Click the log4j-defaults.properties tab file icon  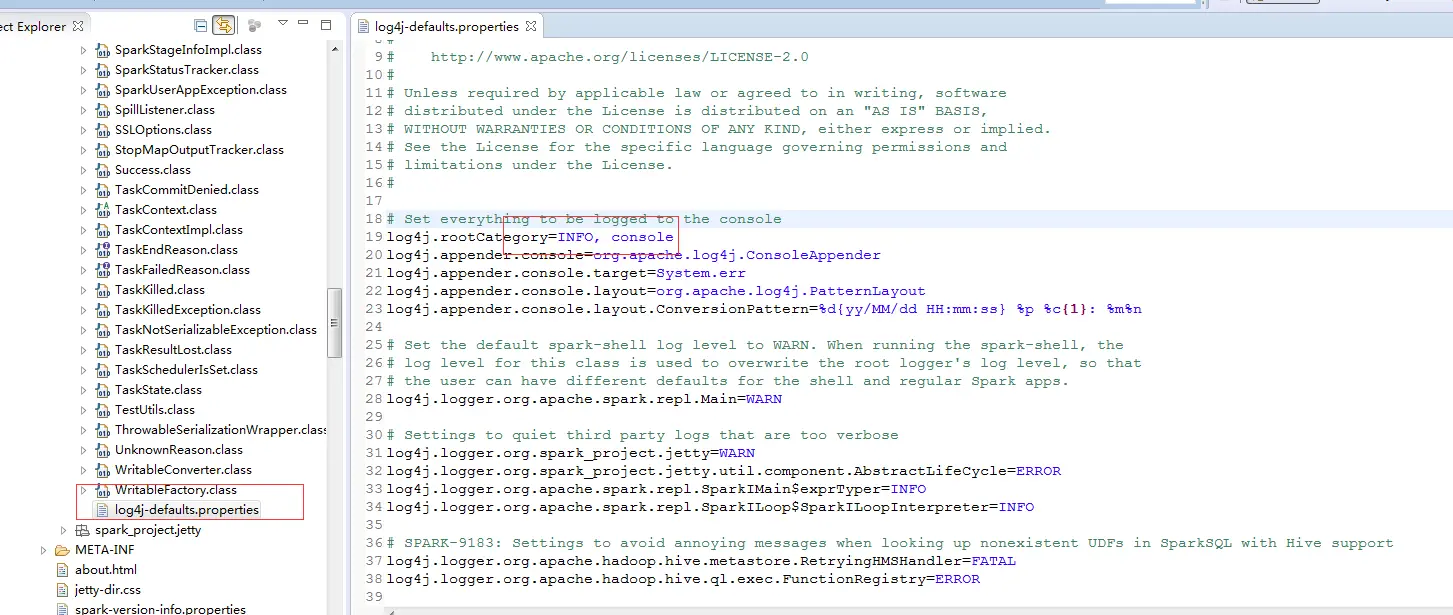pyautogui.click(x=364, y=27)
